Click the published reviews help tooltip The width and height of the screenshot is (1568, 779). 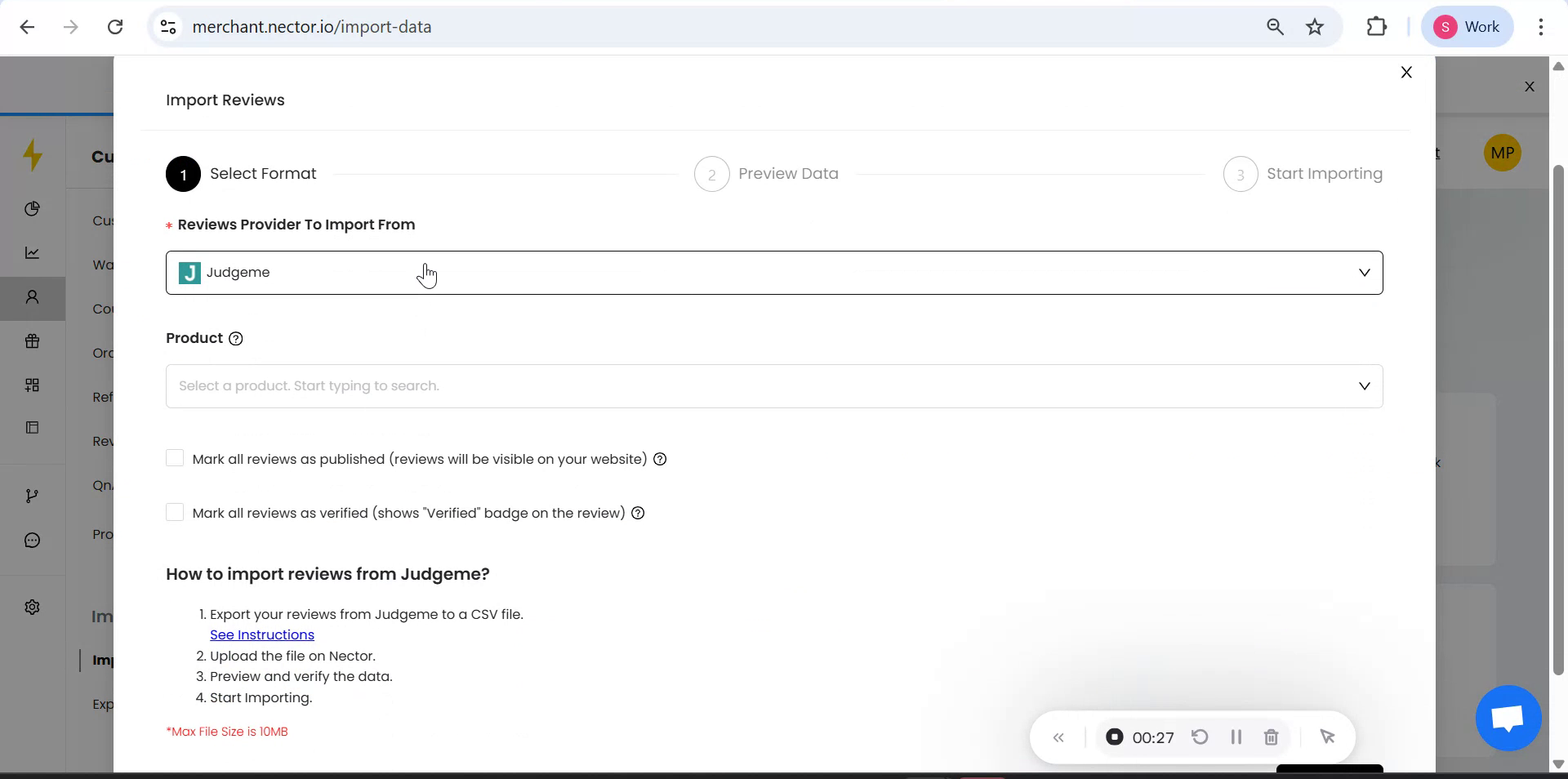(659, 459)
